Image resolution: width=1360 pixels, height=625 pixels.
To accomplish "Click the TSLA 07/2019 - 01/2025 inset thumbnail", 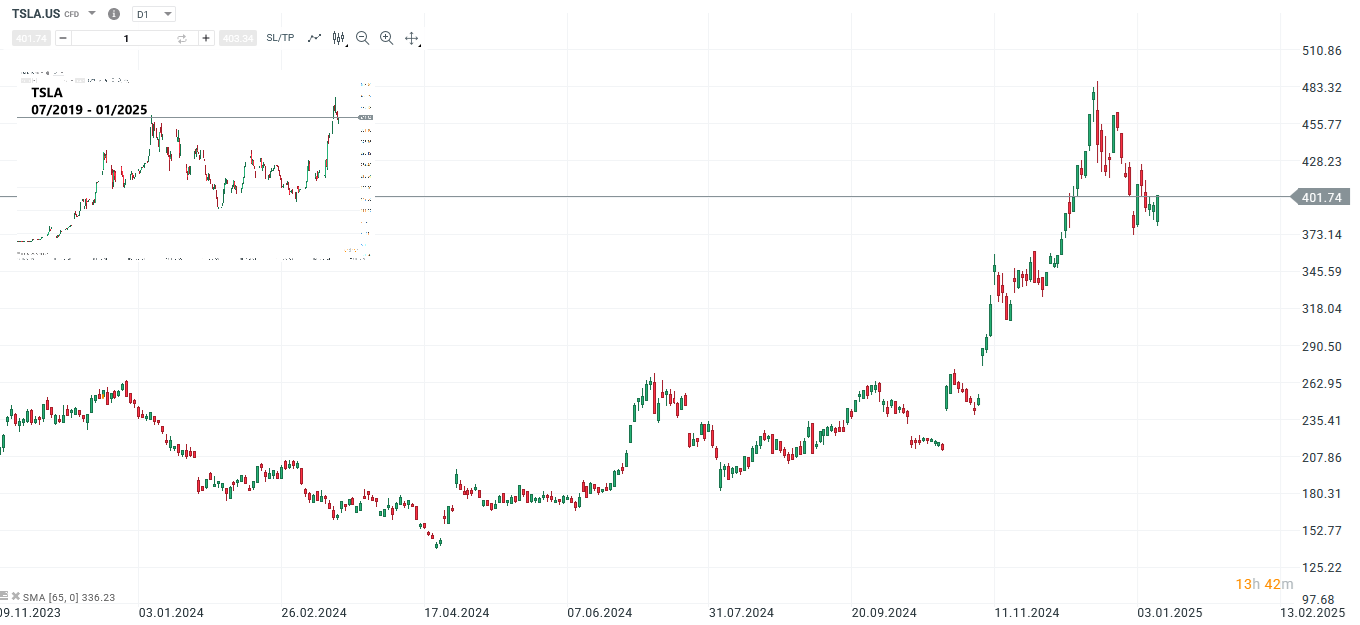I will (x=195, y=165).
